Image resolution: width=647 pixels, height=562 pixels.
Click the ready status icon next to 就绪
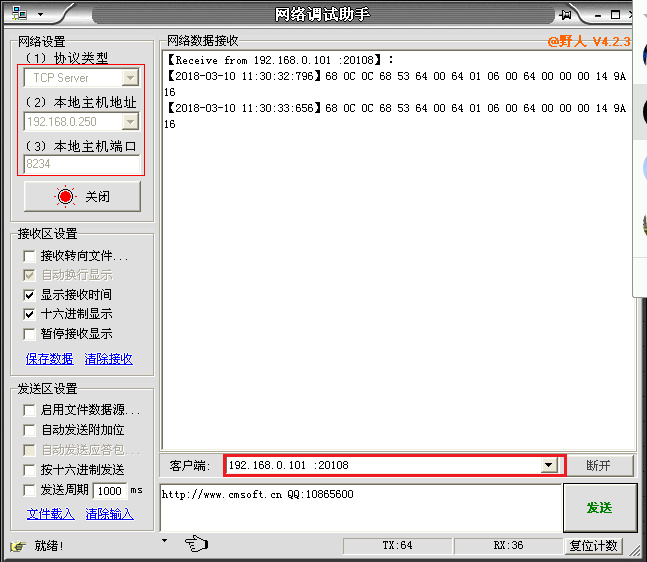[x=18, y=546]
